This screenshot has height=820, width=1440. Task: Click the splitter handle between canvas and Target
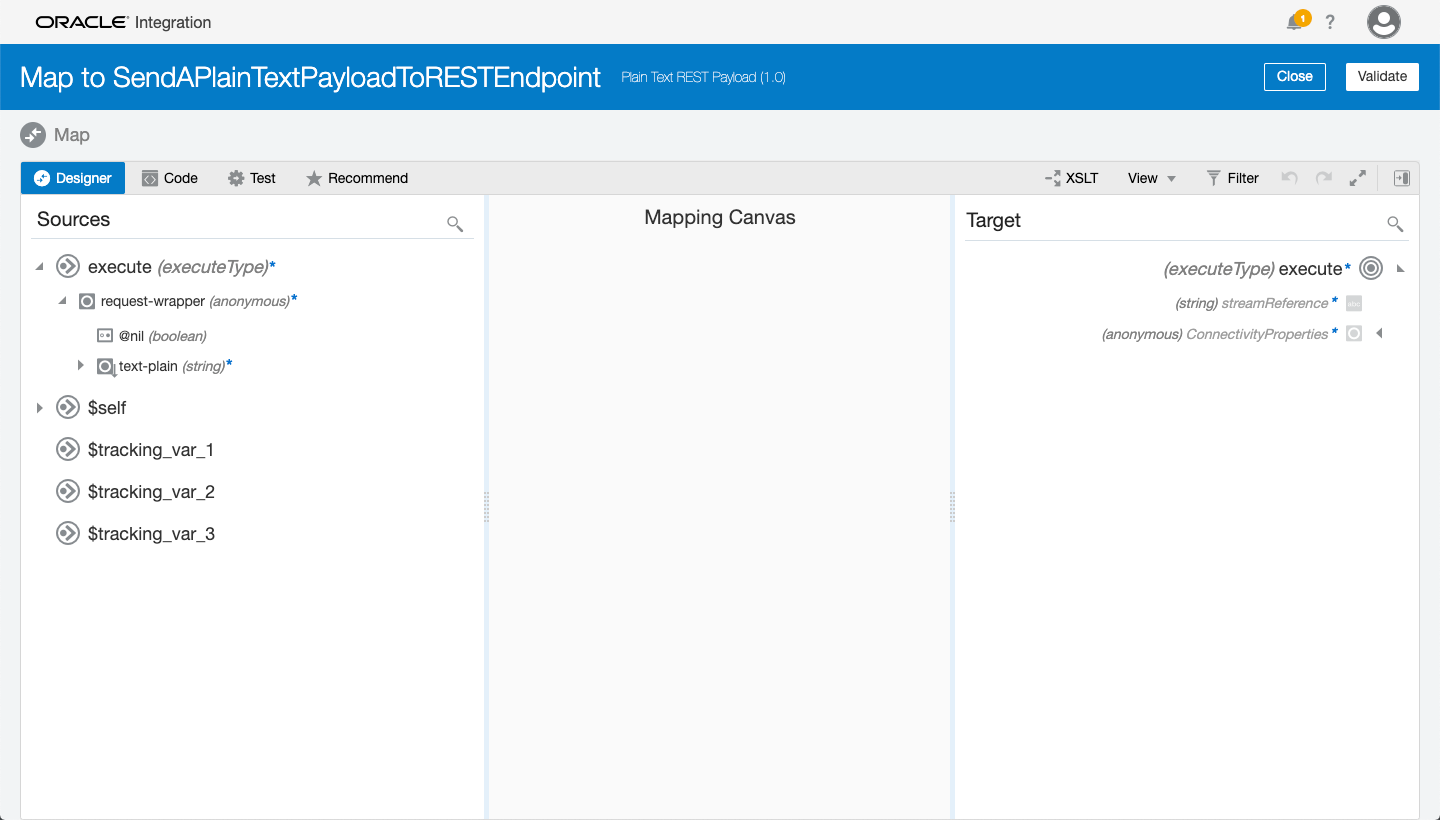click(x=952, y=507)
